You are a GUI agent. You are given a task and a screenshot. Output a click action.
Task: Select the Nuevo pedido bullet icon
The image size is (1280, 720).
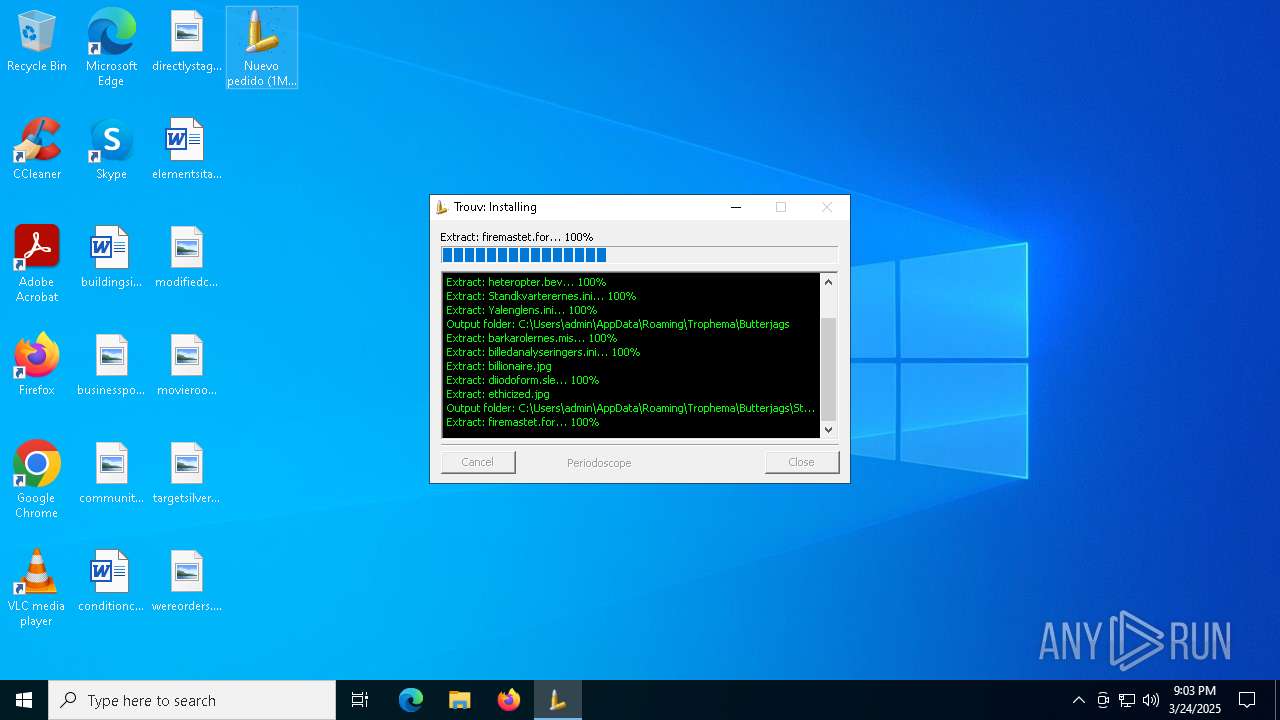pyautogui.click(x=262, y=47)
